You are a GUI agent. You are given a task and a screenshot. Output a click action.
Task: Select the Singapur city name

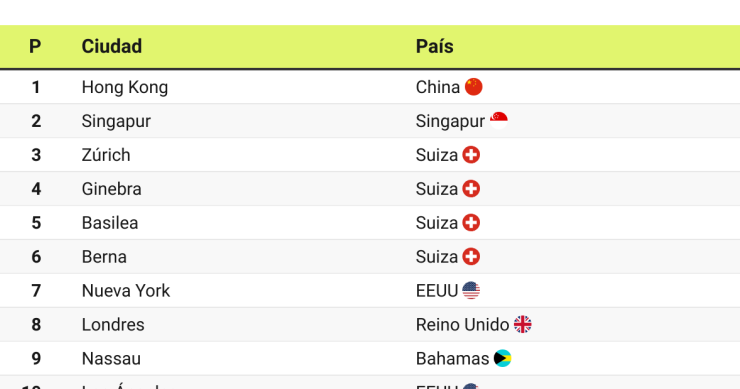[x=116, y=121]
